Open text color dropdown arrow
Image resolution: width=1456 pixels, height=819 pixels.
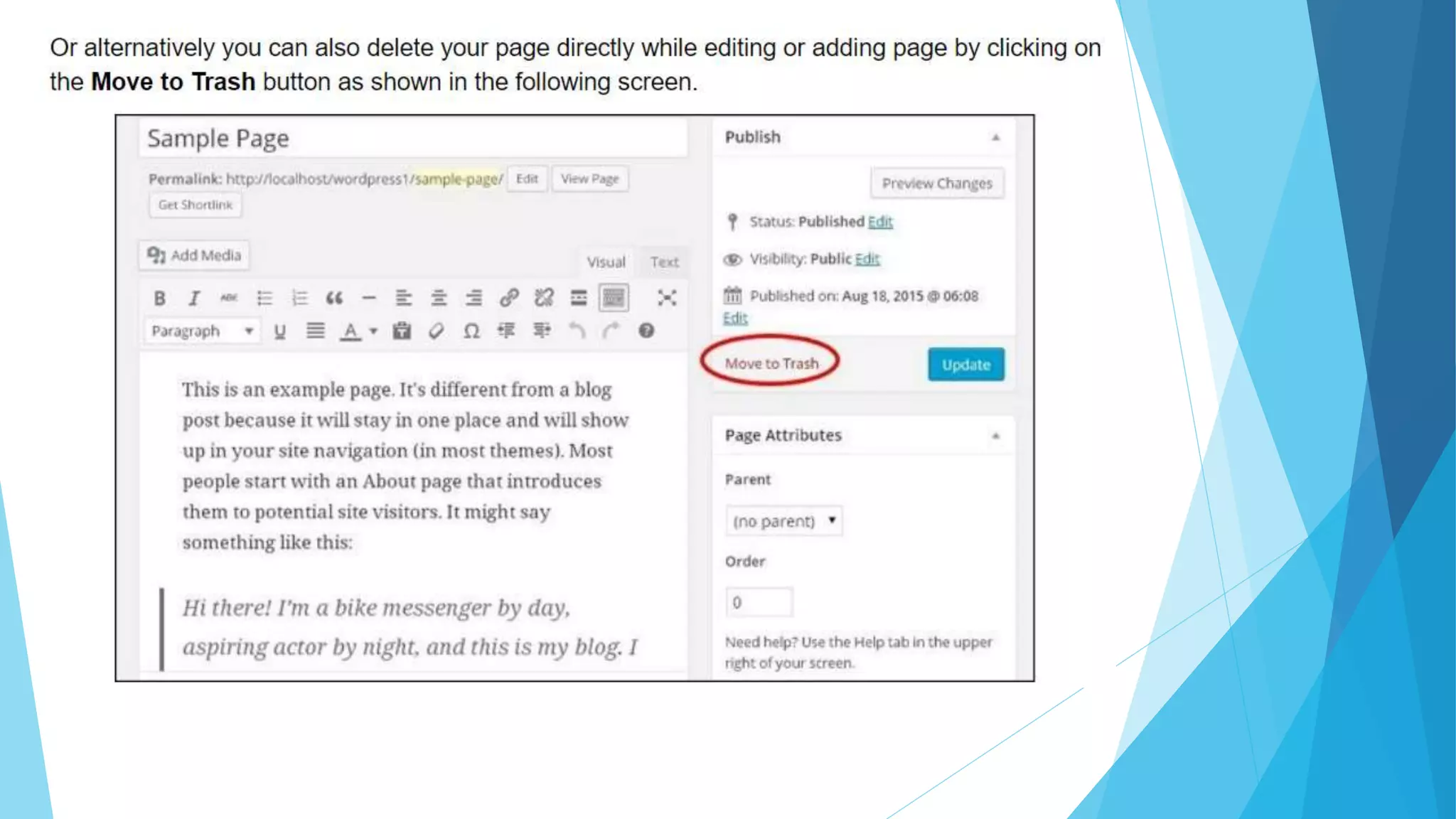(x=373, y=331)
